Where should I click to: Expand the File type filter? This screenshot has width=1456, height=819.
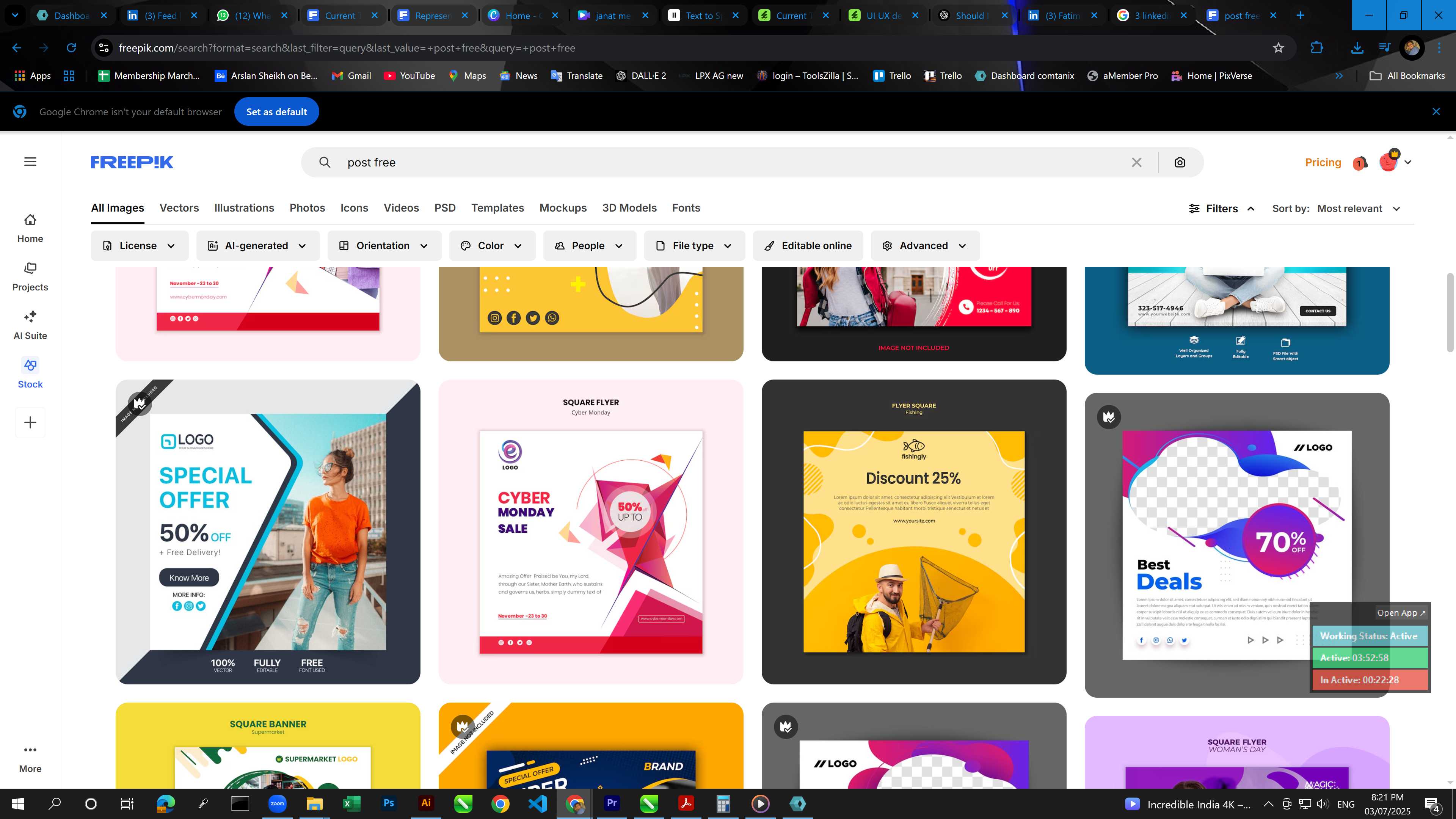pyautogui.click(x=694, y=246)
